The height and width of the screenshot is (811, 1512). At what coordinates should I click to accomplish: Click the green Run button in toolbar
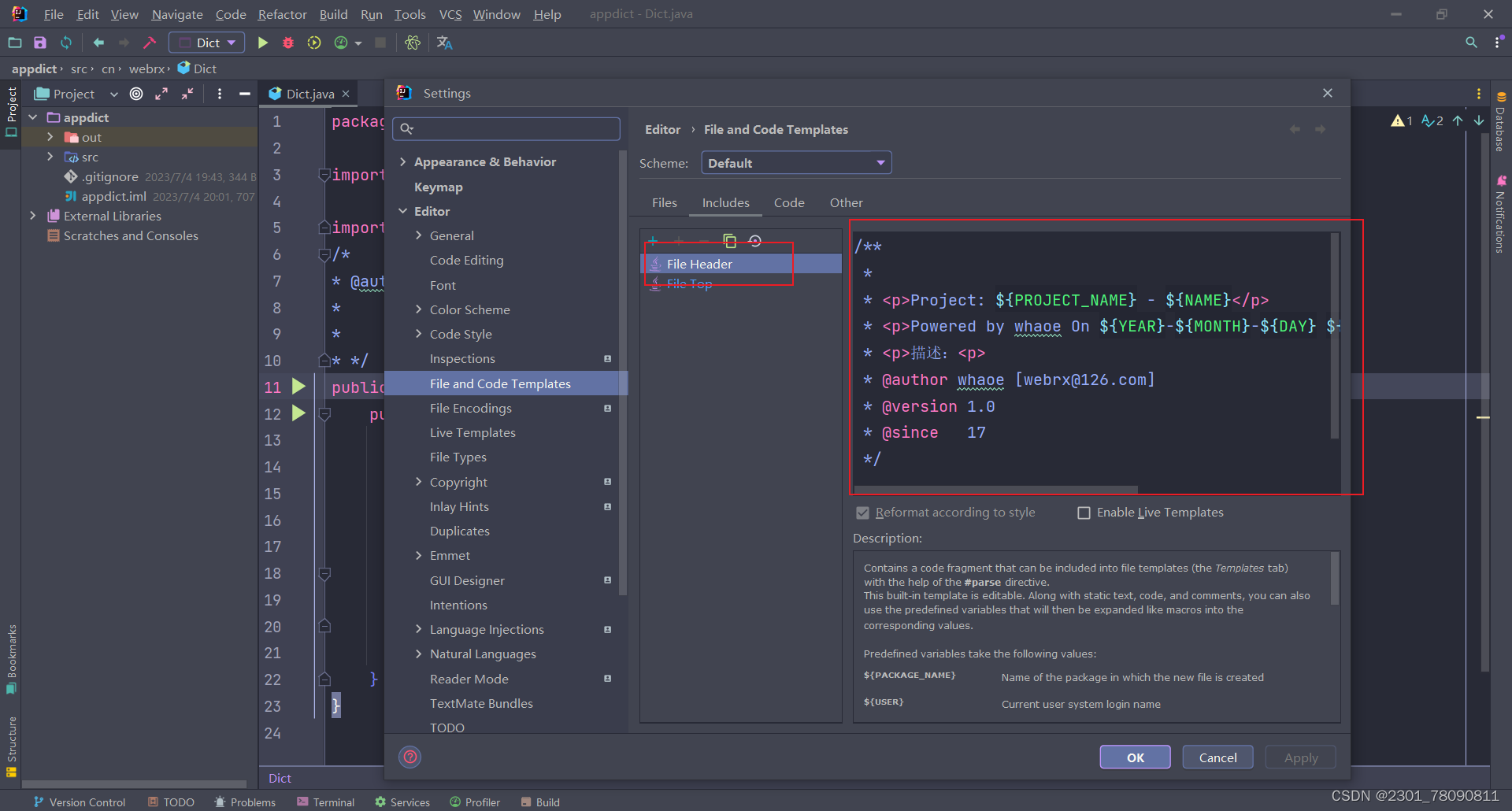[x=263, y=43]
